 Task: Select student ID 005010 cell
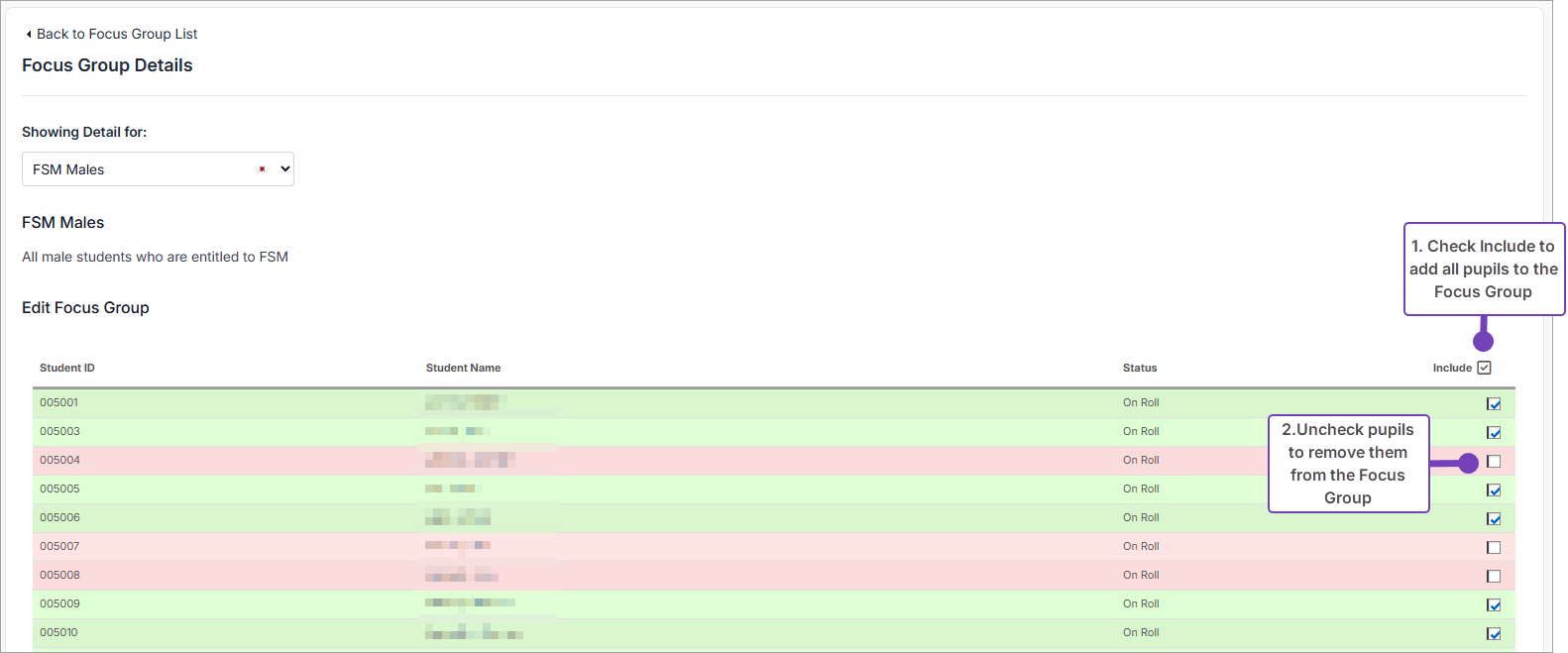pyautogui.click(x=59, y=632)
